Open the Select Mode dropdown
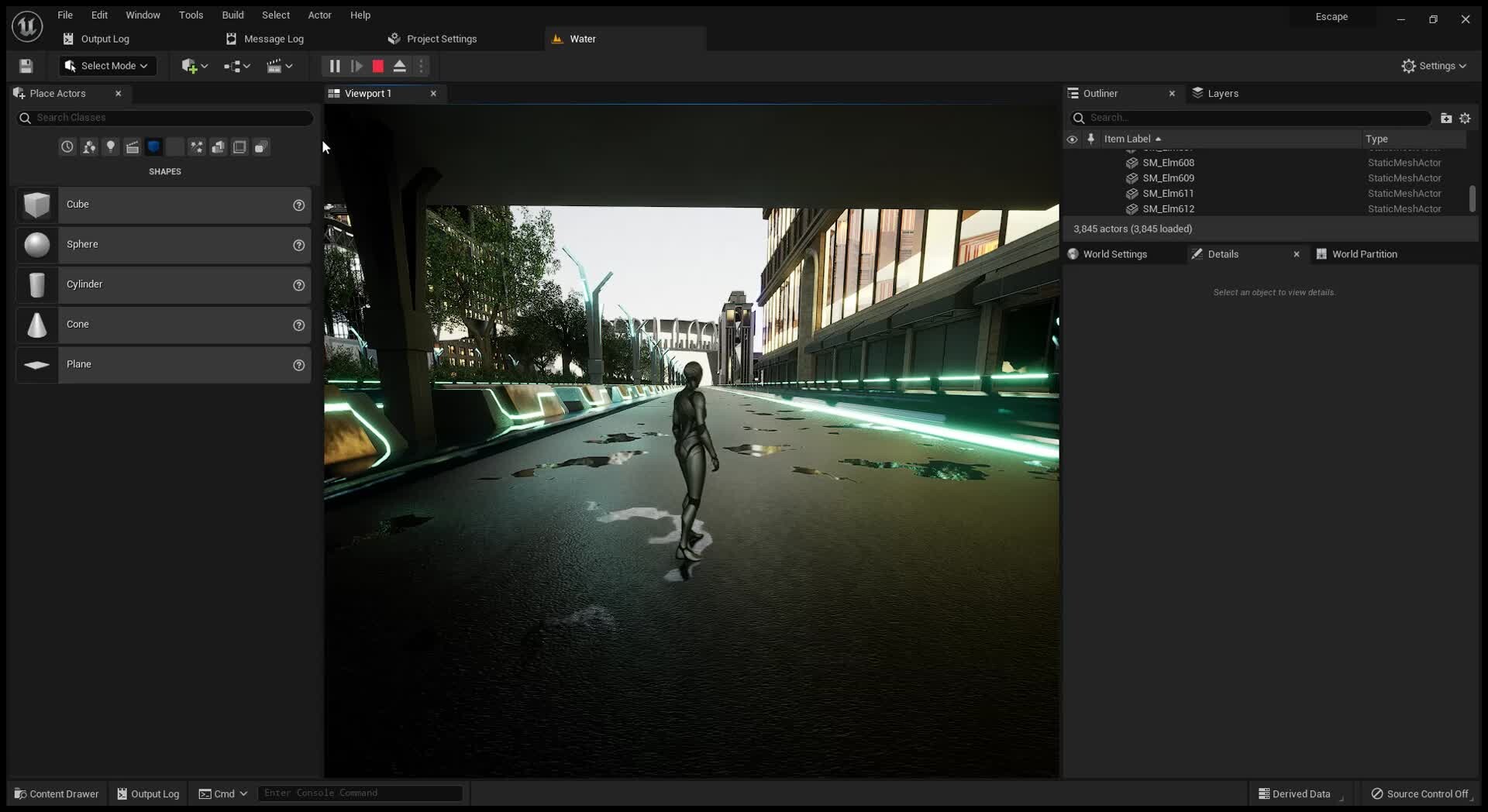The image size is (1488, 812). pyautogui.click(x=105, y=66)
